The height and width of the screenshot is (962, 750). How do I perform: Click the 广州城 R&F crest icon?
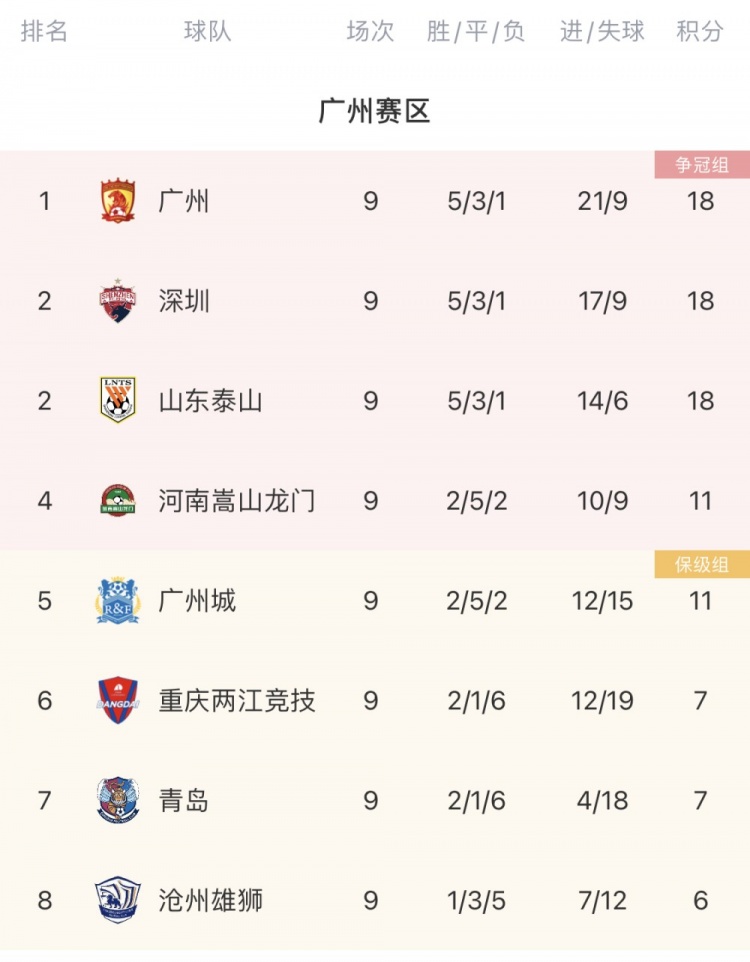(118, 600)
